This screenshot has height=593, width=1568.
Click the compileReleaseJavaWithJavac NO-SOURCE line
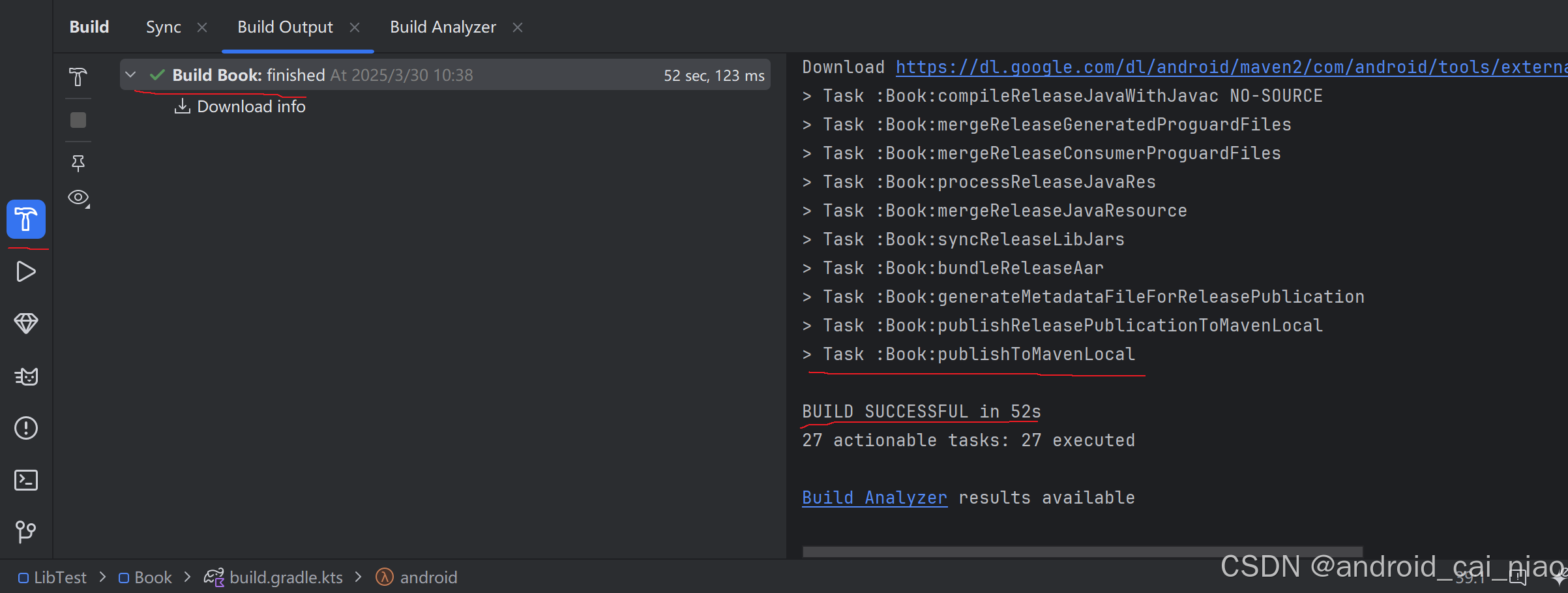1063,96
